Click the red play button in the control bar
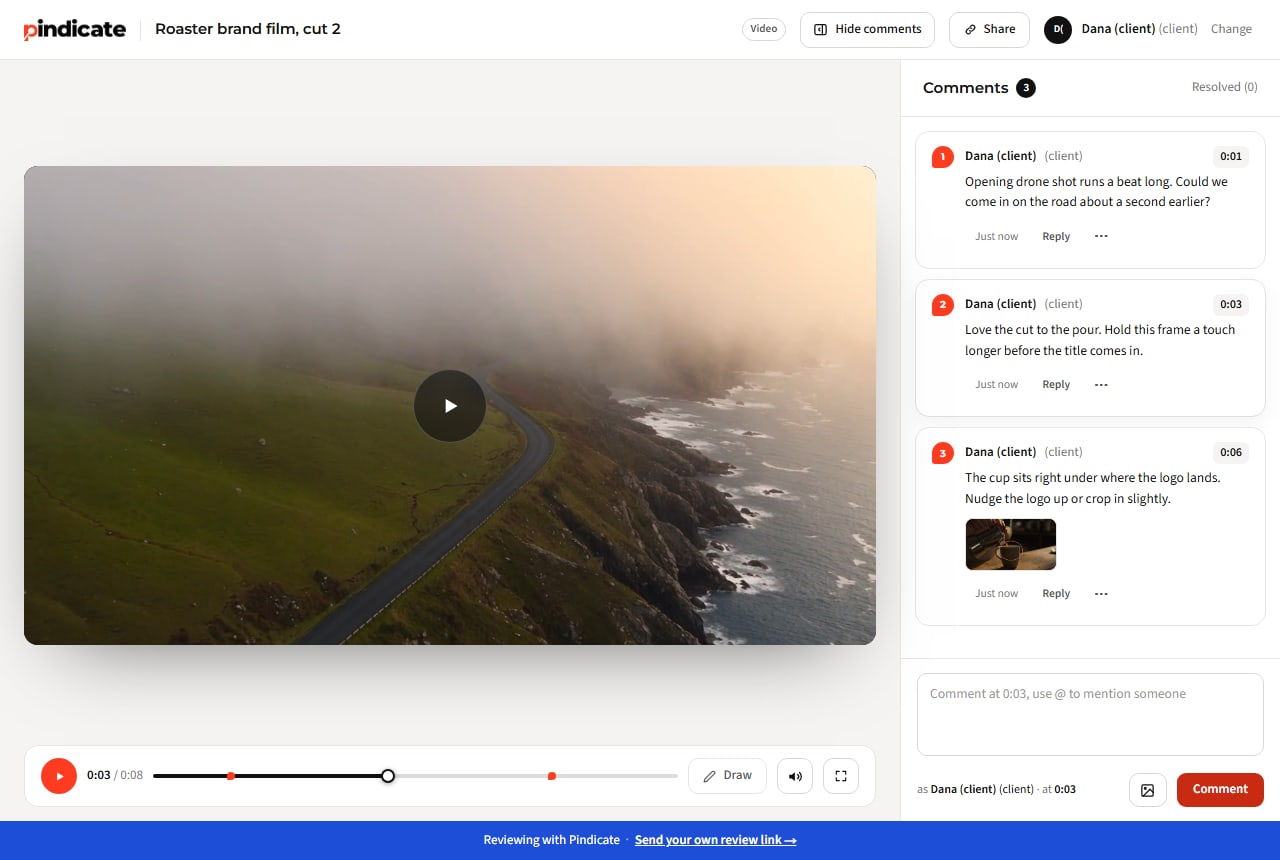Screen dimensions: 1280x860 59,776
